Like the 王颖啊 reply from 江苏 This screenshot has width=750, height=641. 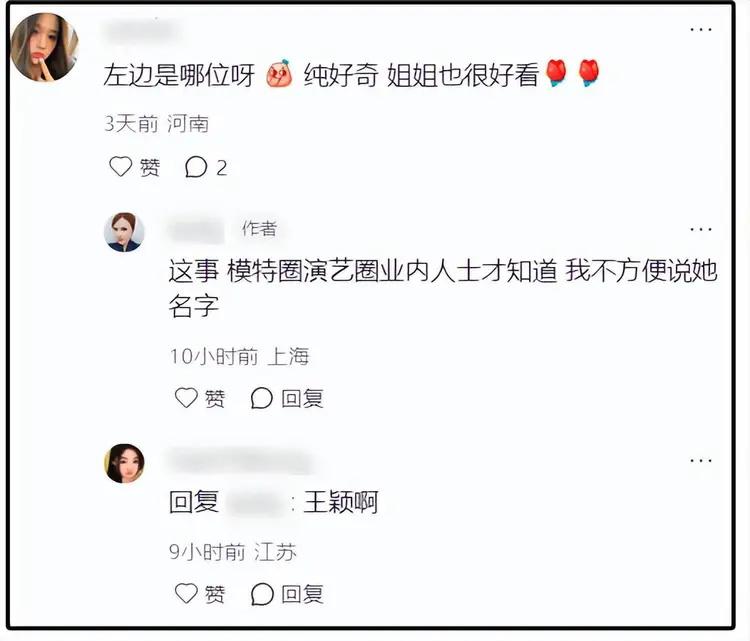tap(200, 594)
